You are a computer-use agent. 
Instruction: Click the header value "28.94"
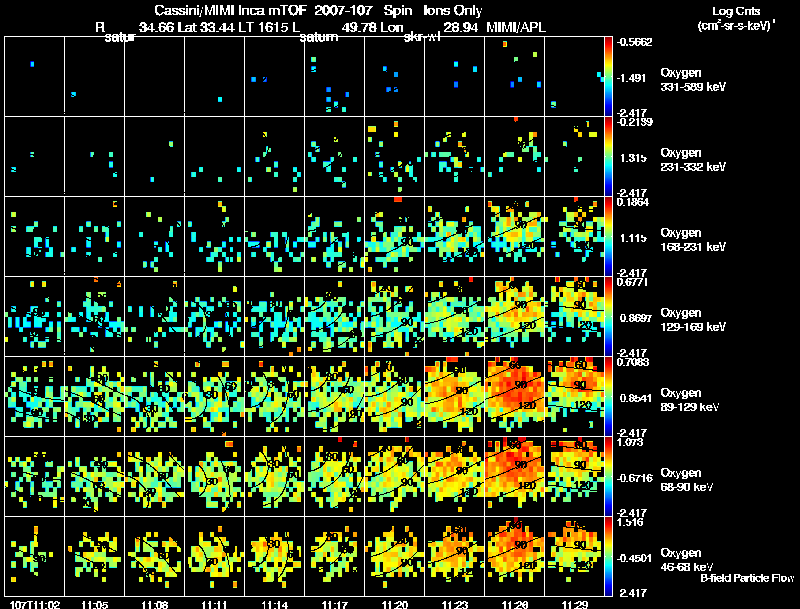point(460,27)
